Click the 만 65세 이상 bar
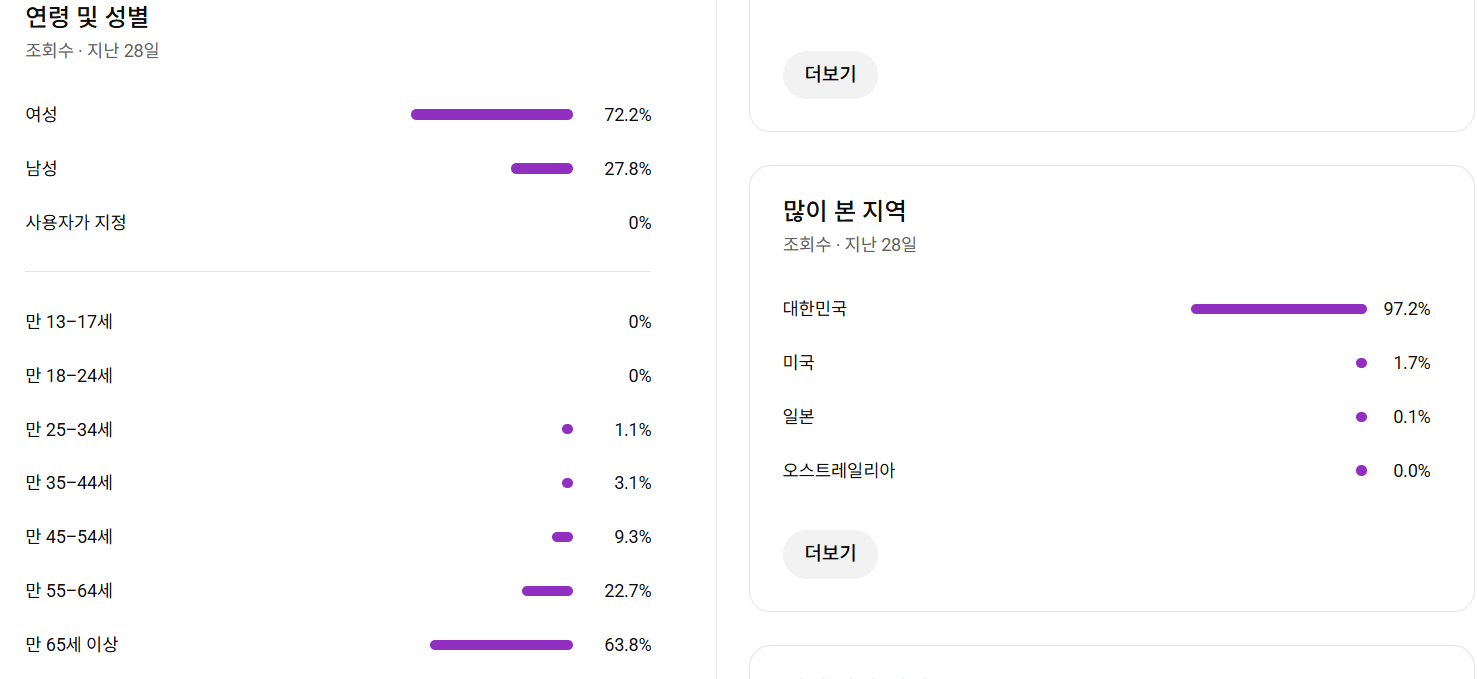Image resolution: width=1477 pixels, height=679 pixels. pos(501,645)
